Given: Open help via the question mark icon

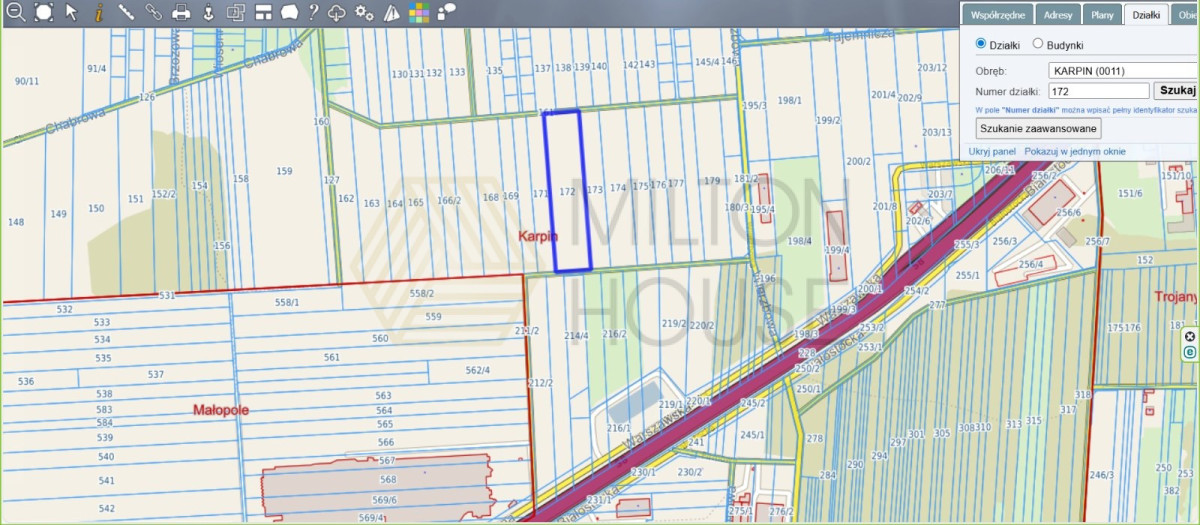Looking at the screenshot, I should point(313,12).
